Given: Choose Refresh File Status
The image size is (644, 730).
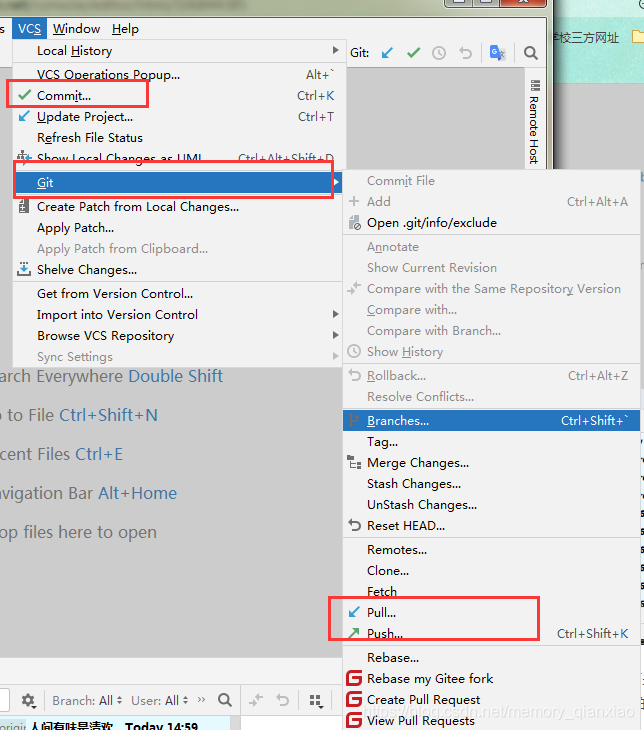Looking at the screenshot, I should tap(178, 137).
